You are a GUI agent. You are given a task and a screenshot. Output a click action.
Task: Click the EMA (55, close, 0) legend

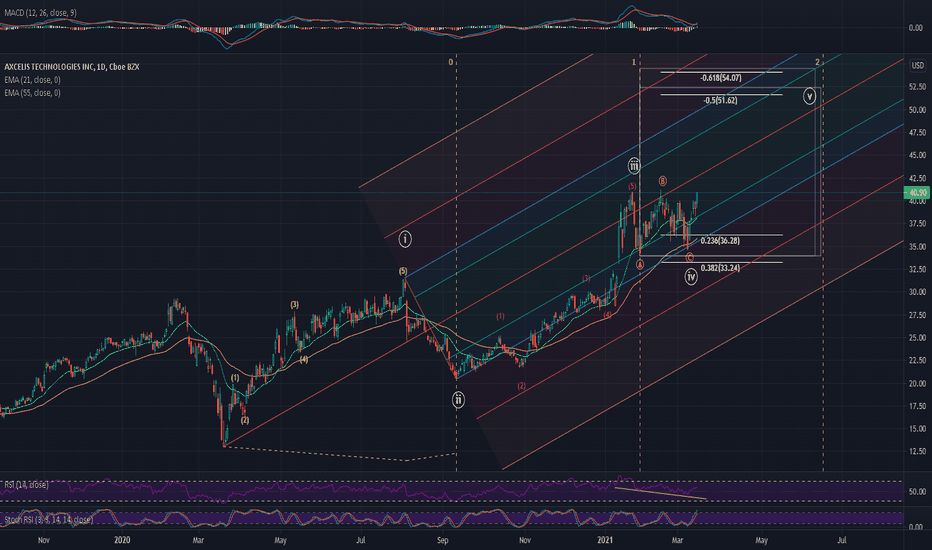(33, 93)
